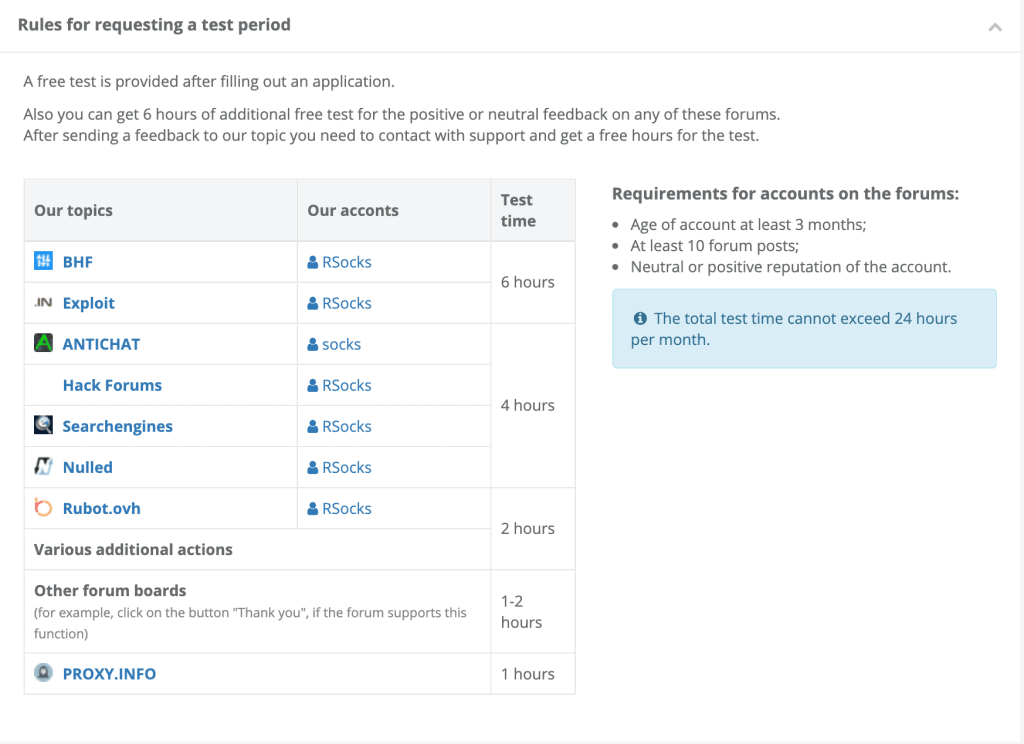The width and height of the screenshot is (1024, 744).
Task: Click the 24 hours per month notice text
Action: click(x=794, y=329)
